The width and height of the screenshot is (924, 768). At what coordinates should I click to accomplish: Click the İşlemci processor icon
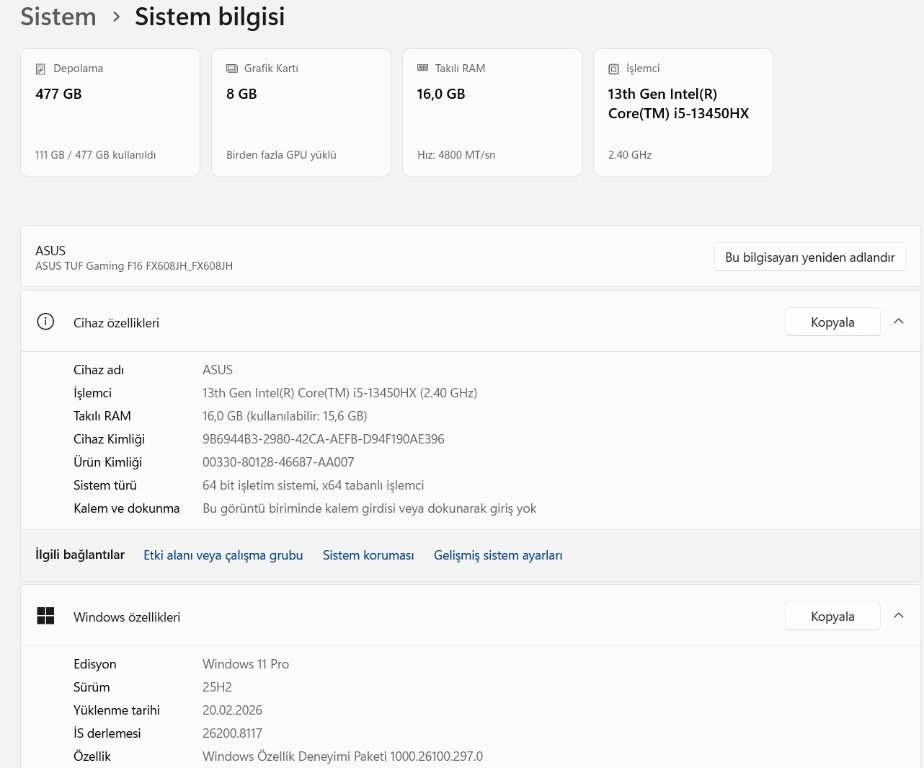pyautogui.click(x=614, y=69)
